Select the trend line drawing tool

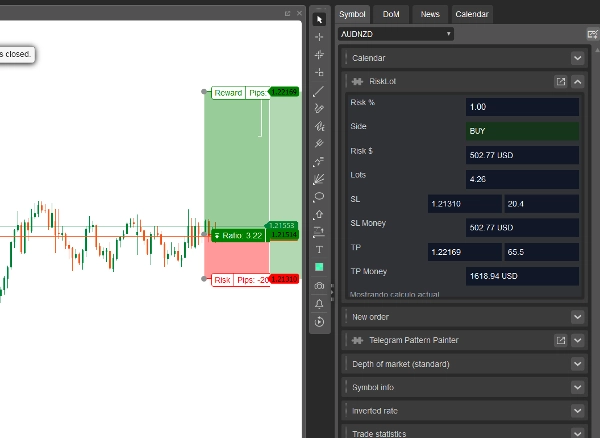point(319,91)
